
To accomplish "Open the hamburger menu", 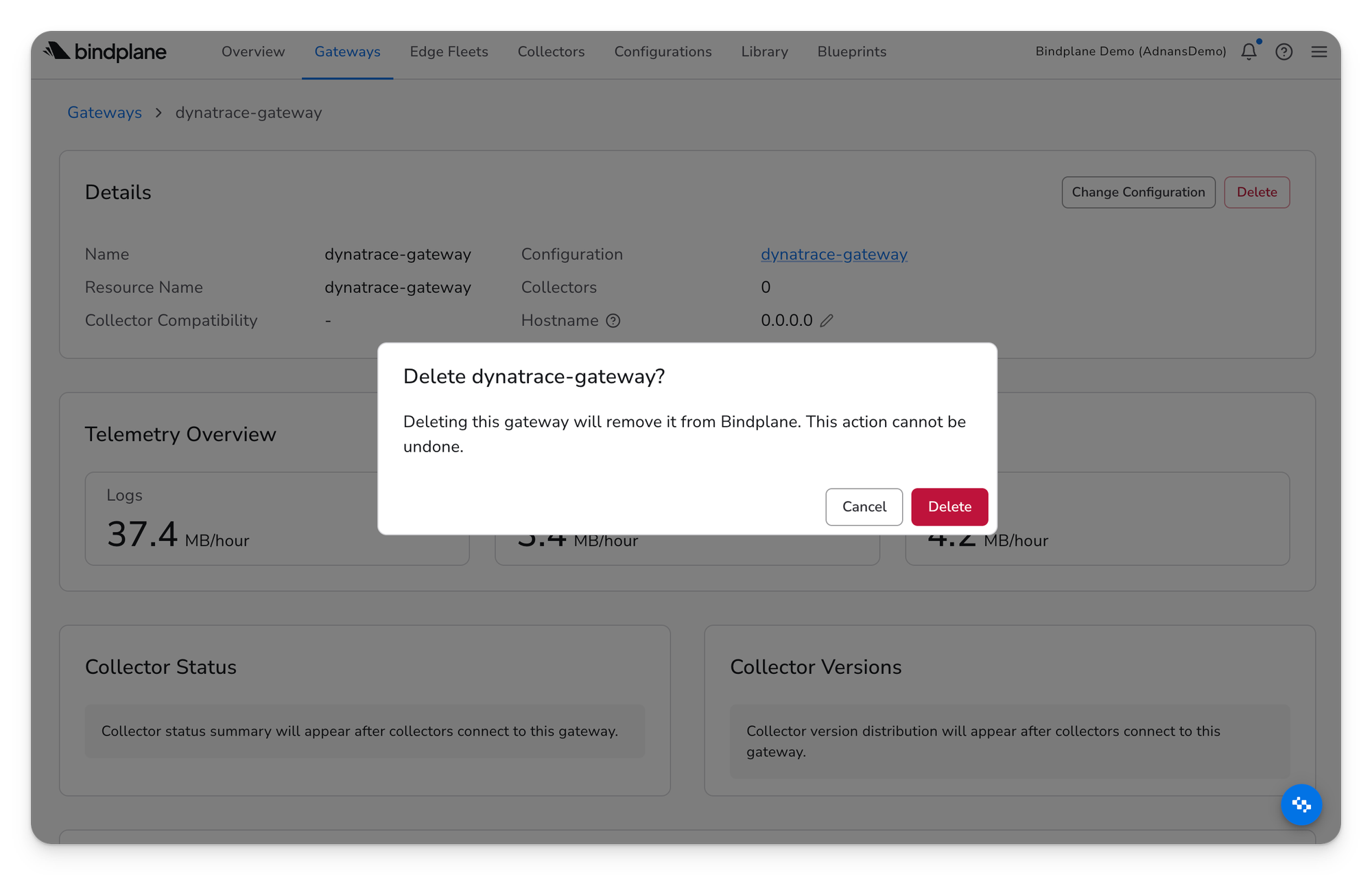I will point(1319,51).
